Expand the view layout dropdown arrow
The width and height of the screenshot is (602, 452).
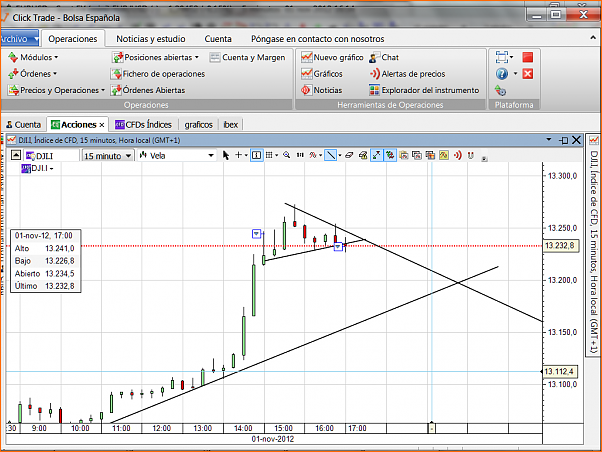click(512, 57)
